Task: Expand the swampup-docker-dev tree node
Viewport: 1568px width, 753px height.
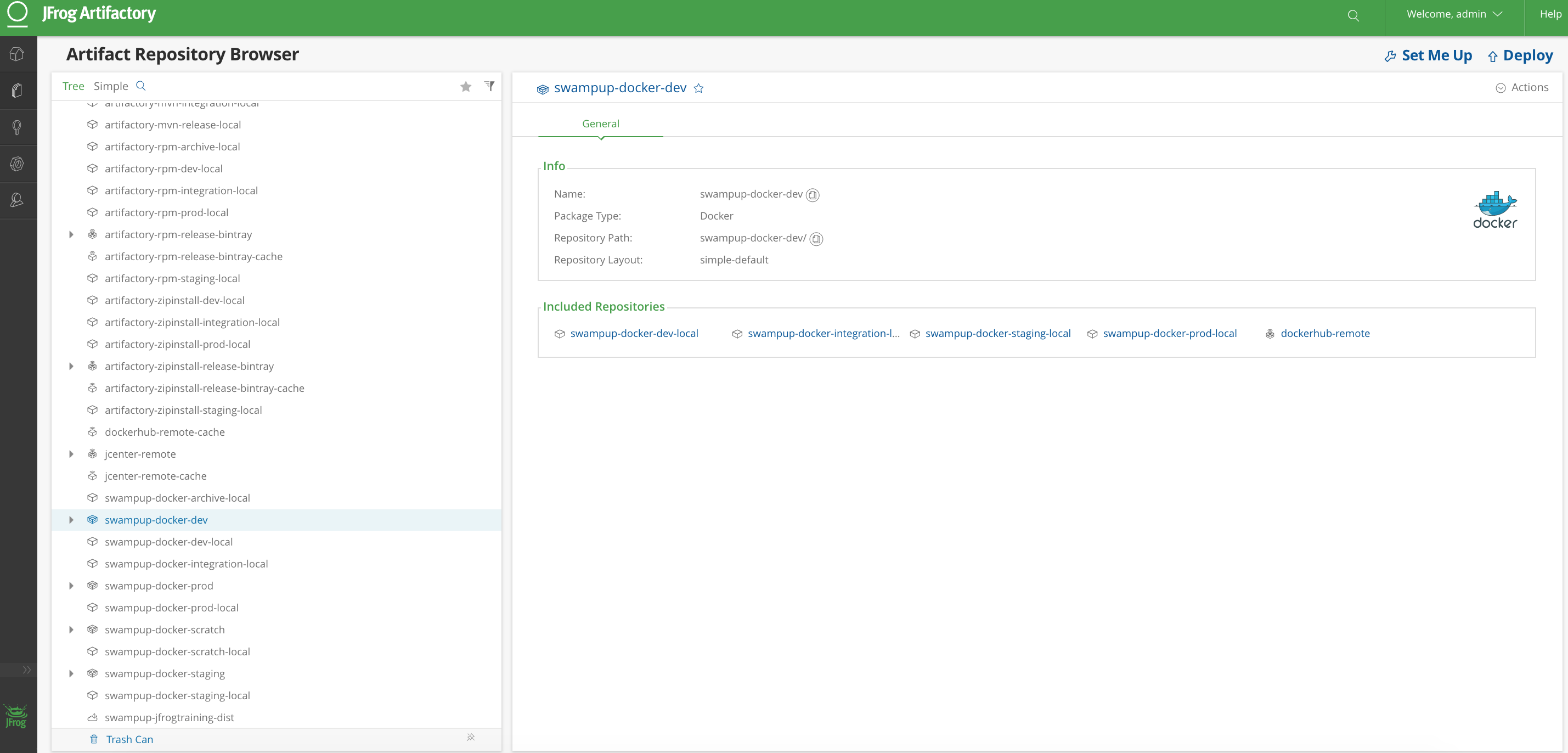Action: click(x=71, y=520)
